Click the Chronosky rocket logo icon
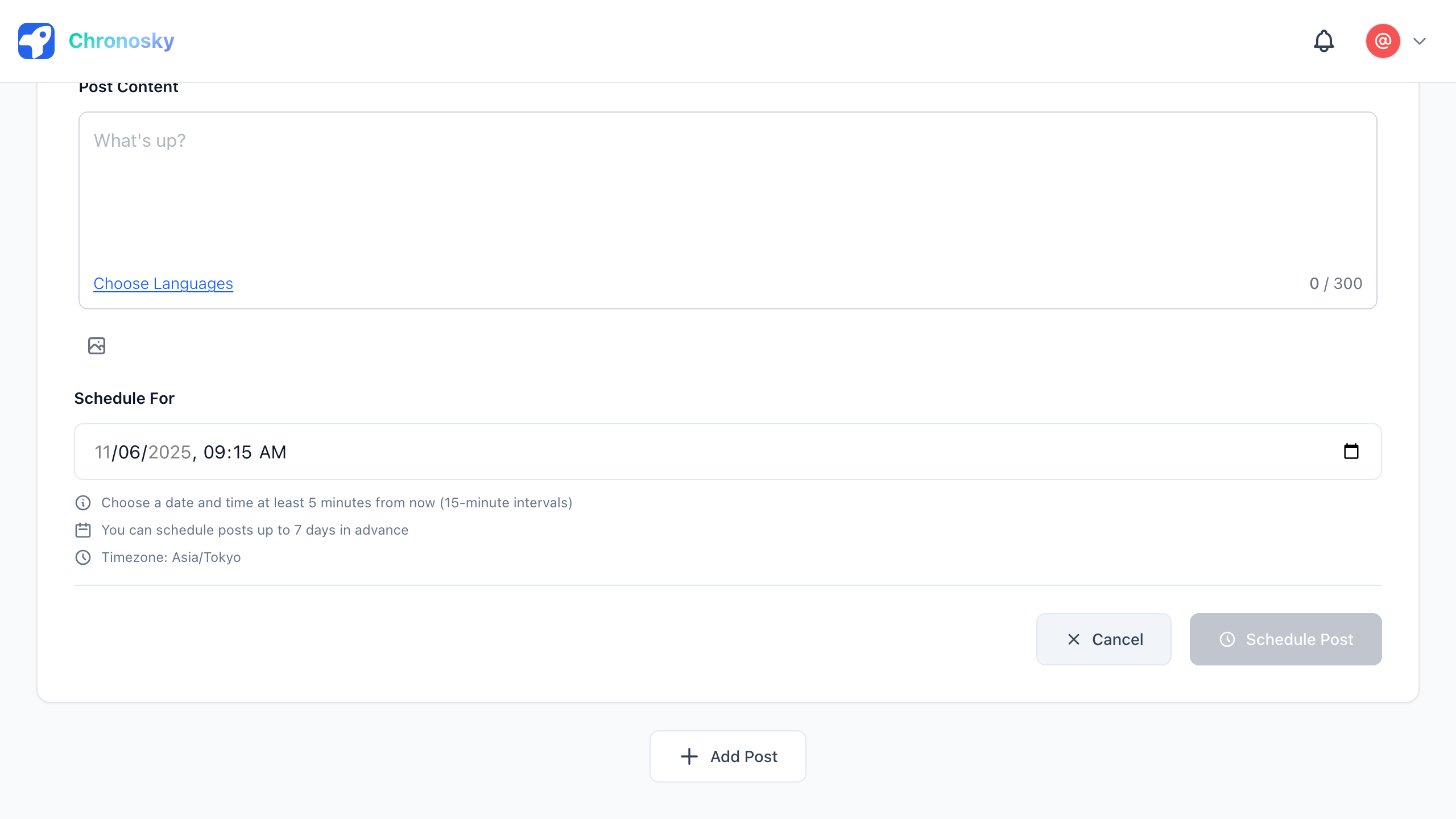 click(x=36, y=41)
